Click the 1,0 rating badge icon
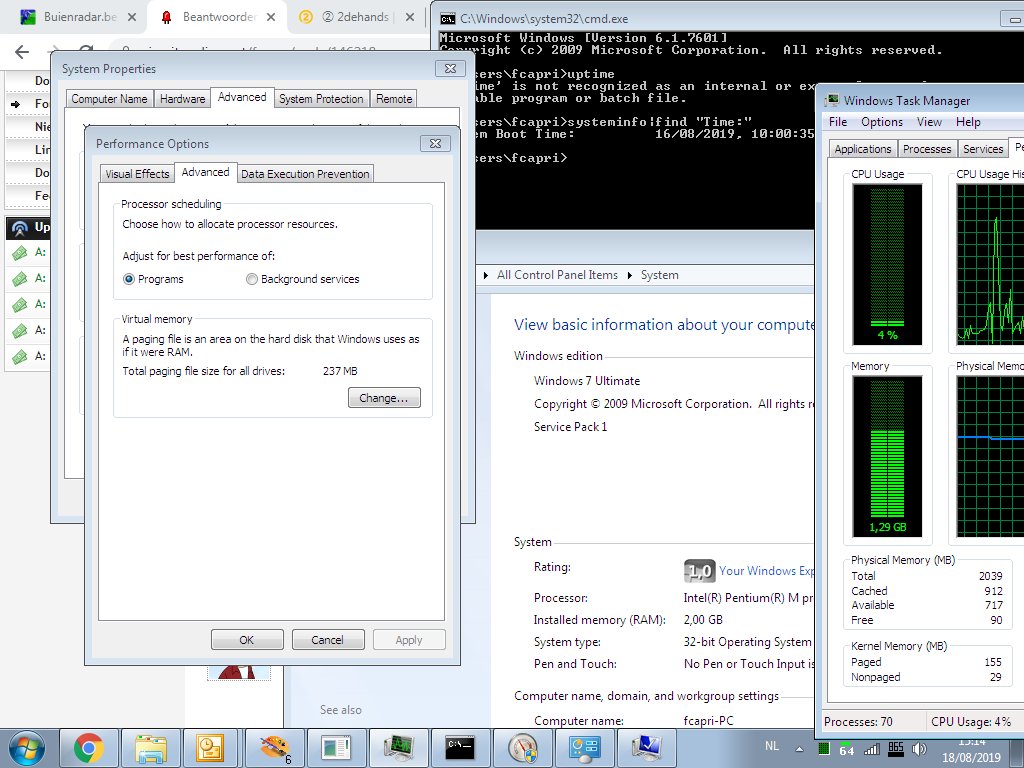Screen dimensions: 1024x768 pyautogui.click(x=699, y=571)
